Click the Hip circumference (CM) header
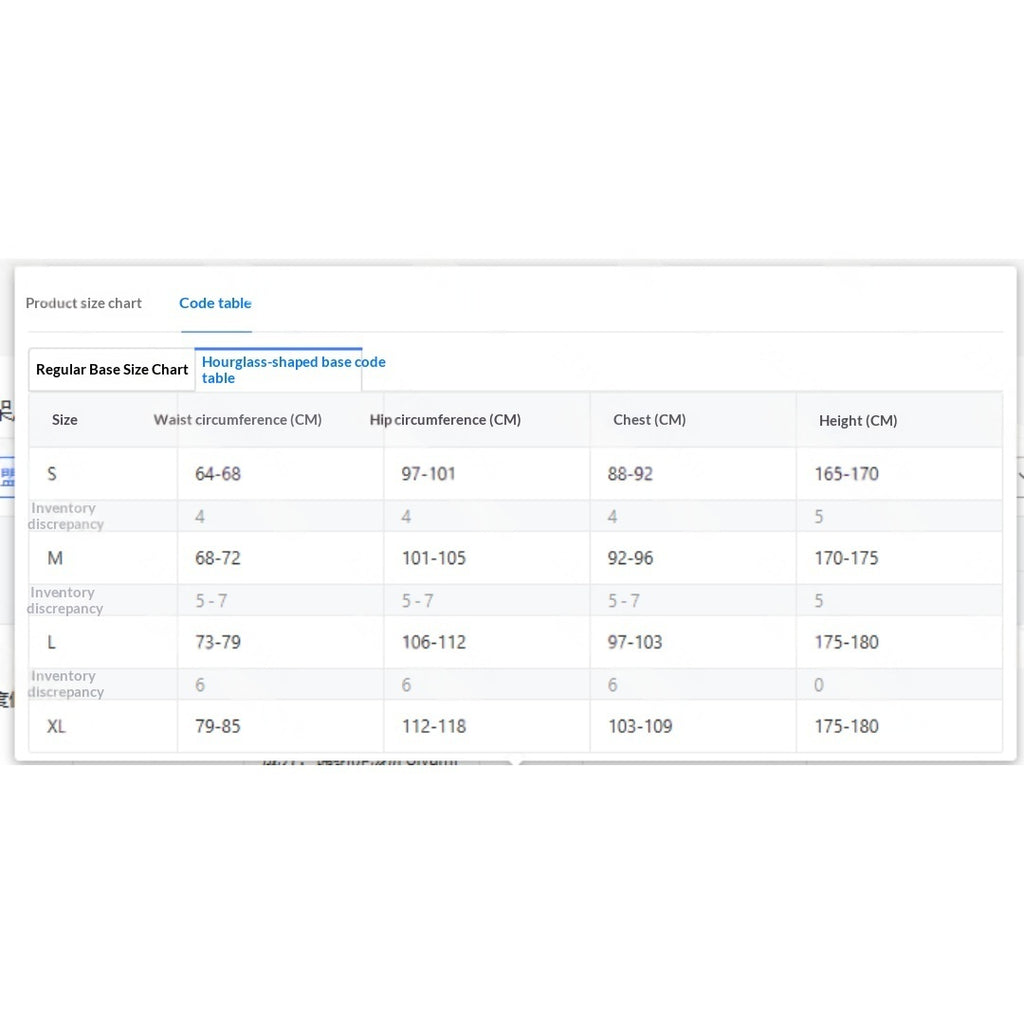The height and width of the screenshot is (1024, 1024). coord(445,420)
